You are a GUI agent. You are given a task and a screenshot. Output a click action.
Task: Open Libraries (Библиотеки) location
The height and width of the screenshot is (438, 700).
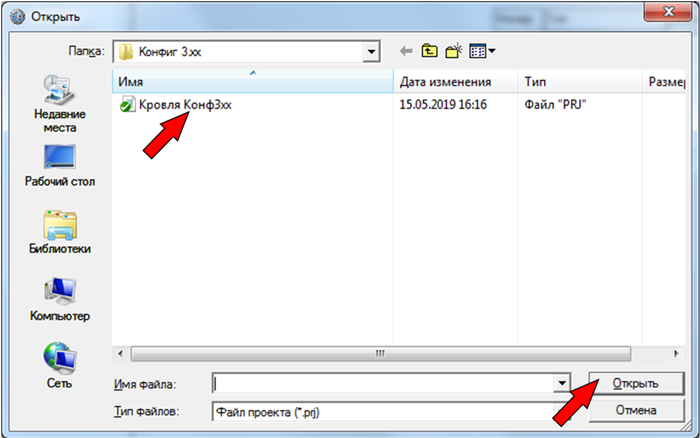click(59, 233)
